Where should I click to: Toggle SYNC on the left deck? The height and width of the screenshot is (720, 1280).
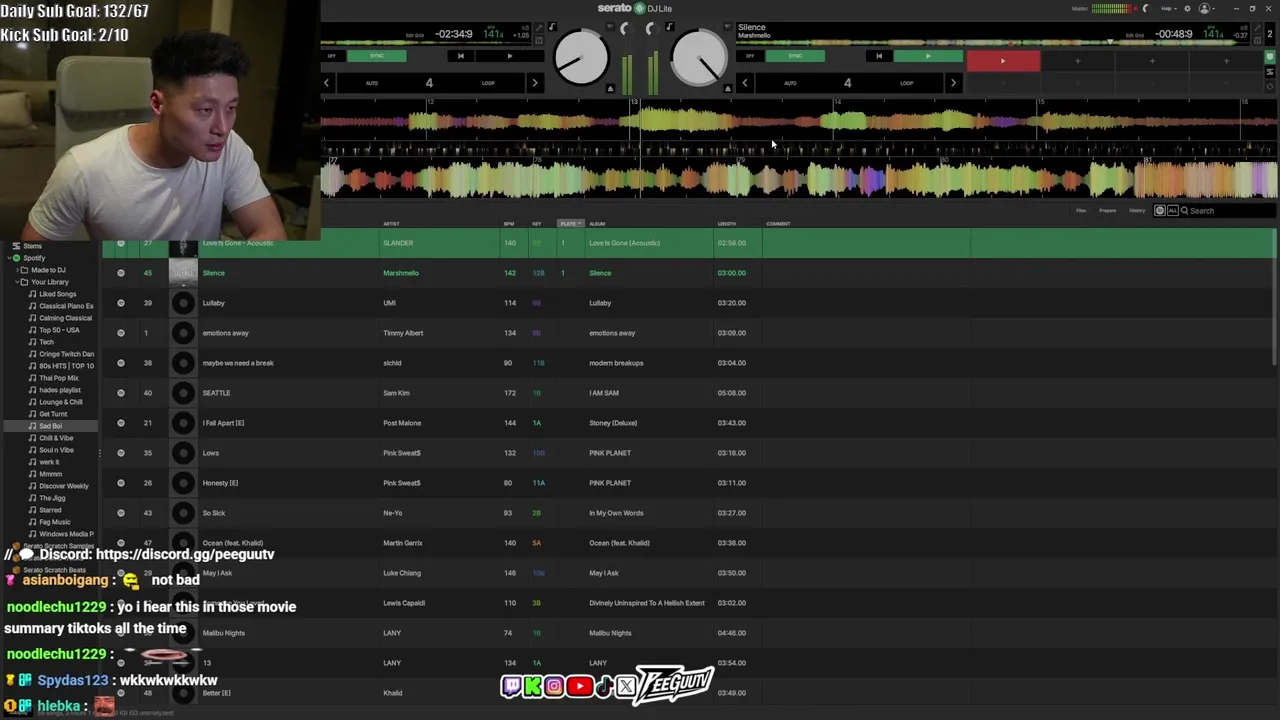(x=377, y=56)
